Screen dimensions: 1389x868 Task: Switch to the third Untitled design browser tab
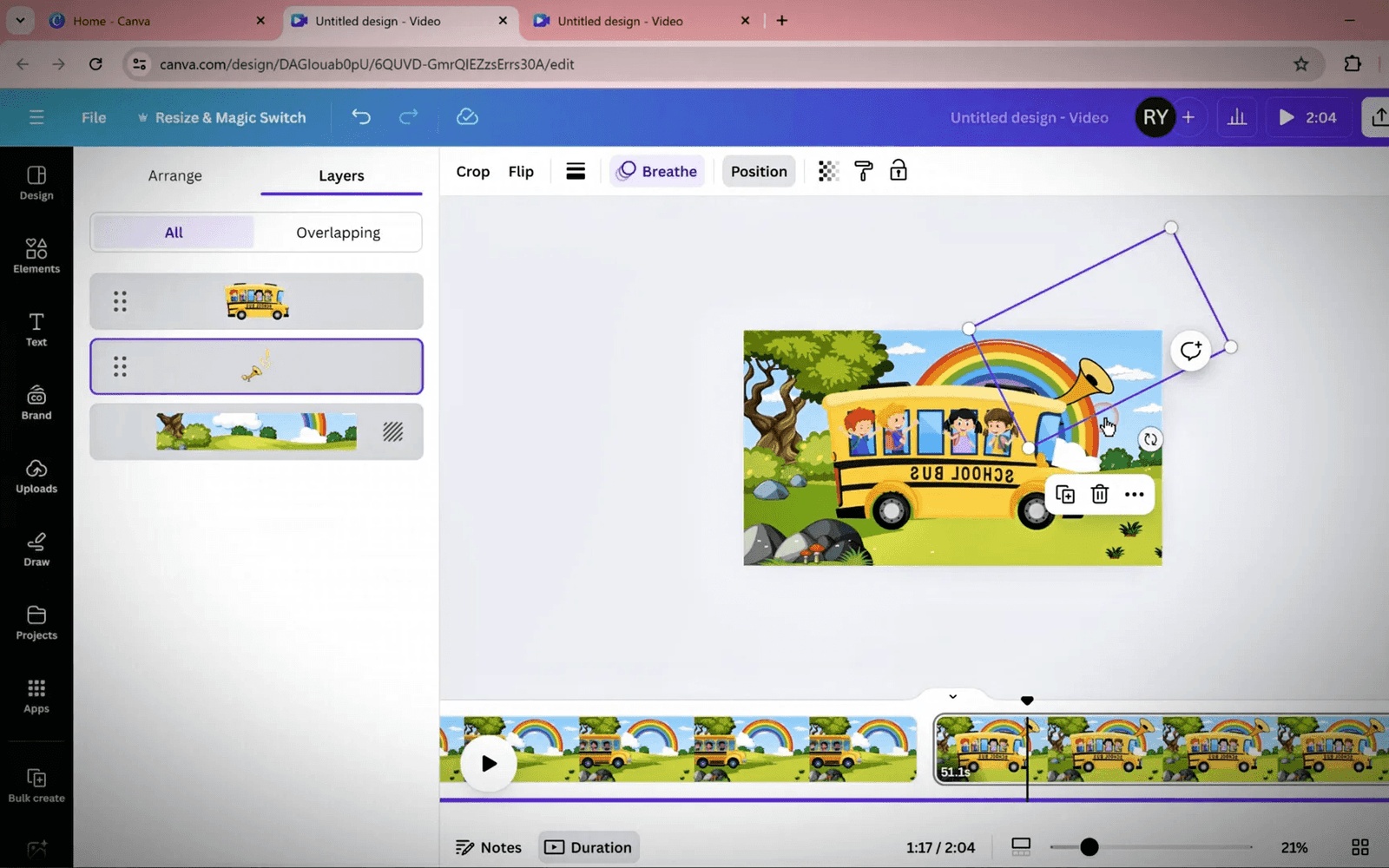coord(641,21)
